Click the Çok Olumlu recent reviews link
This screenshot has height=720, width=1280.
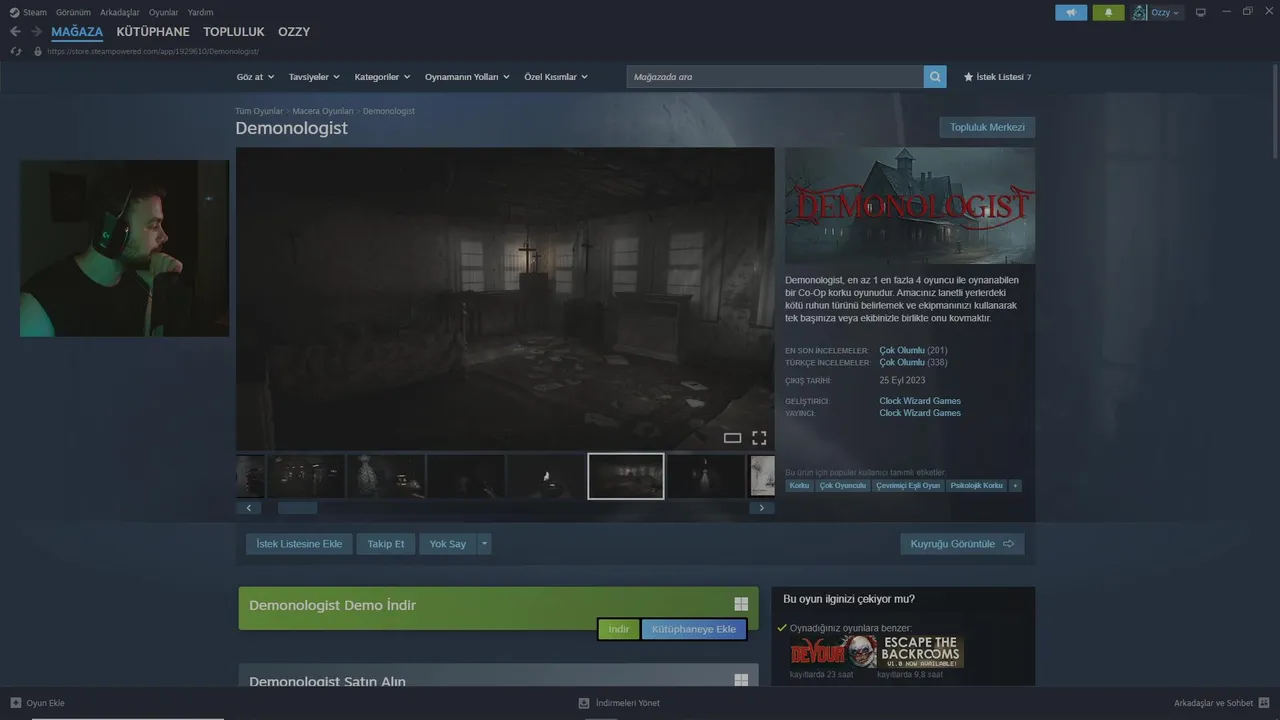tap(902, 350)
